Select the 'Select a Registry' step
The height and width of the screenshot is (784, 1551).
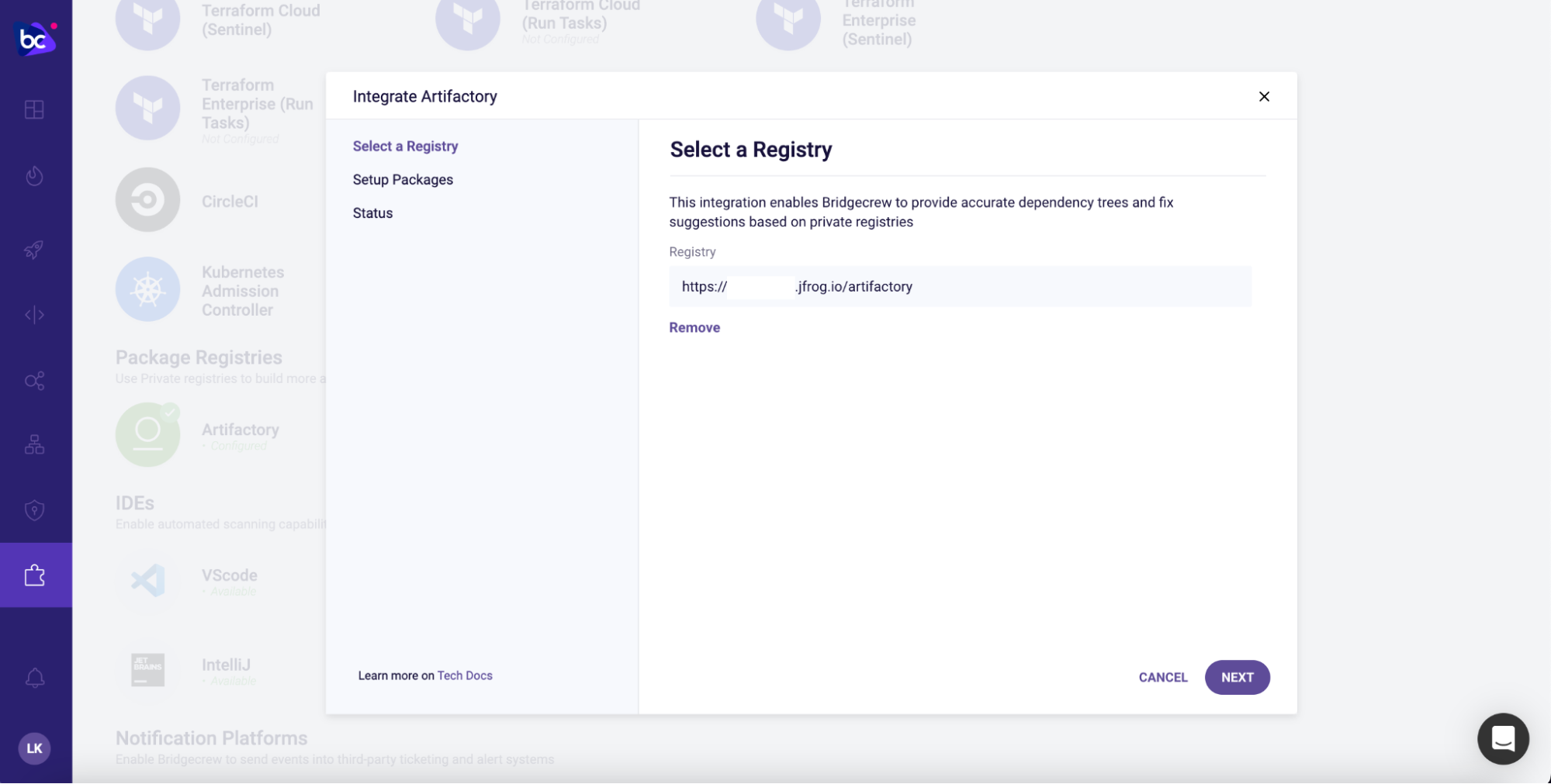(x=405, y=146)
